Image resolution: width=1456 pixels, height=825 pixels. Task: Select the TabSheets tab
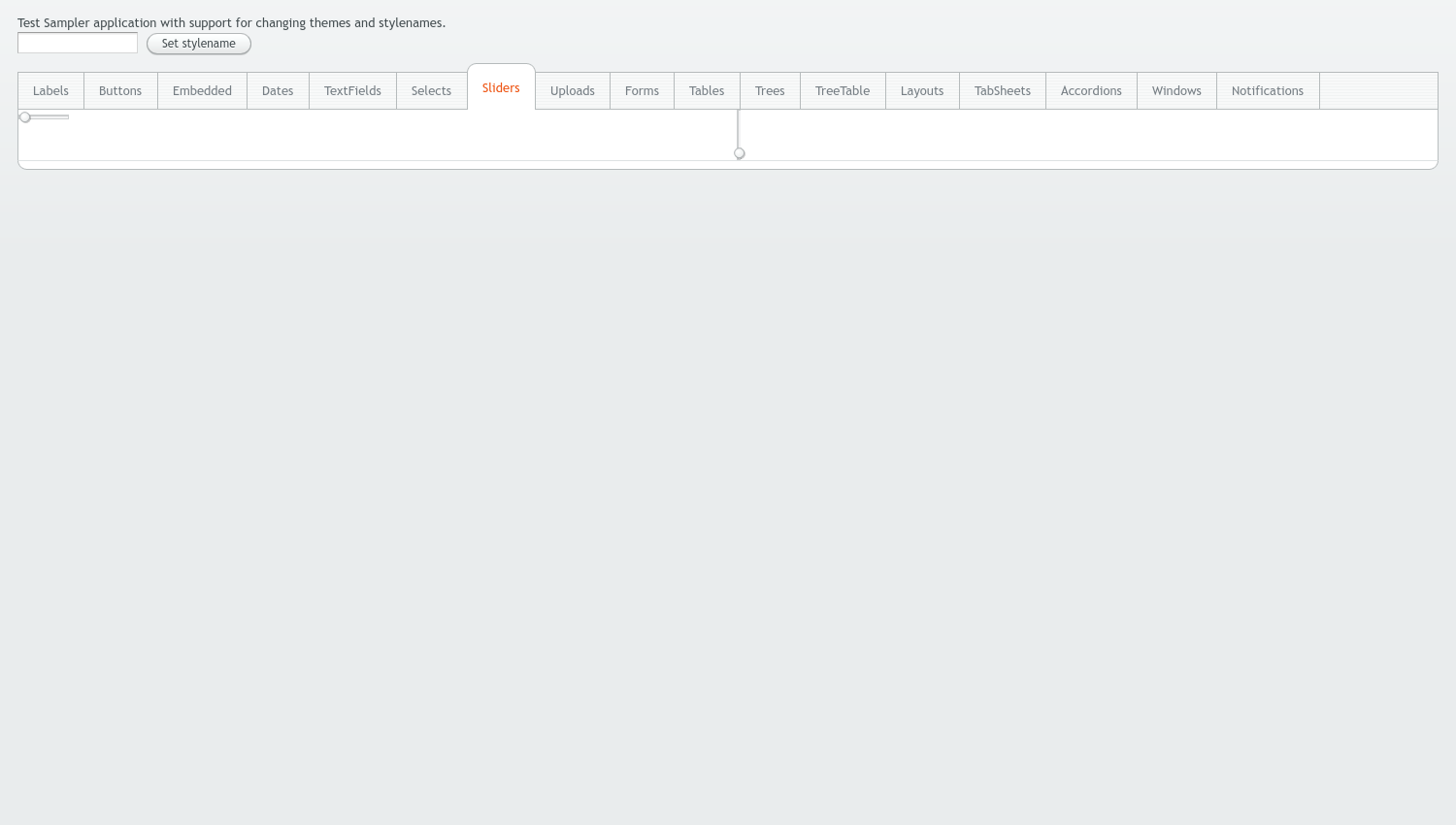pos(1003,91)
